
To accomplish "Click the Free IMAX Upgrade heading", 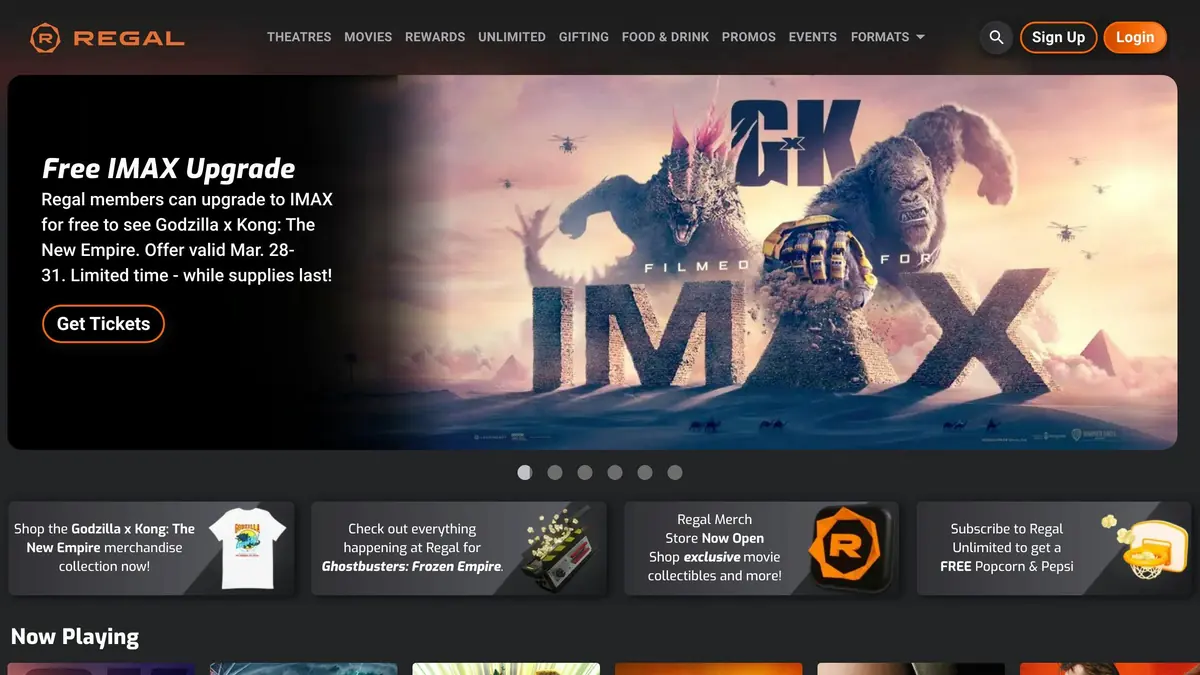I will (168, 168).
